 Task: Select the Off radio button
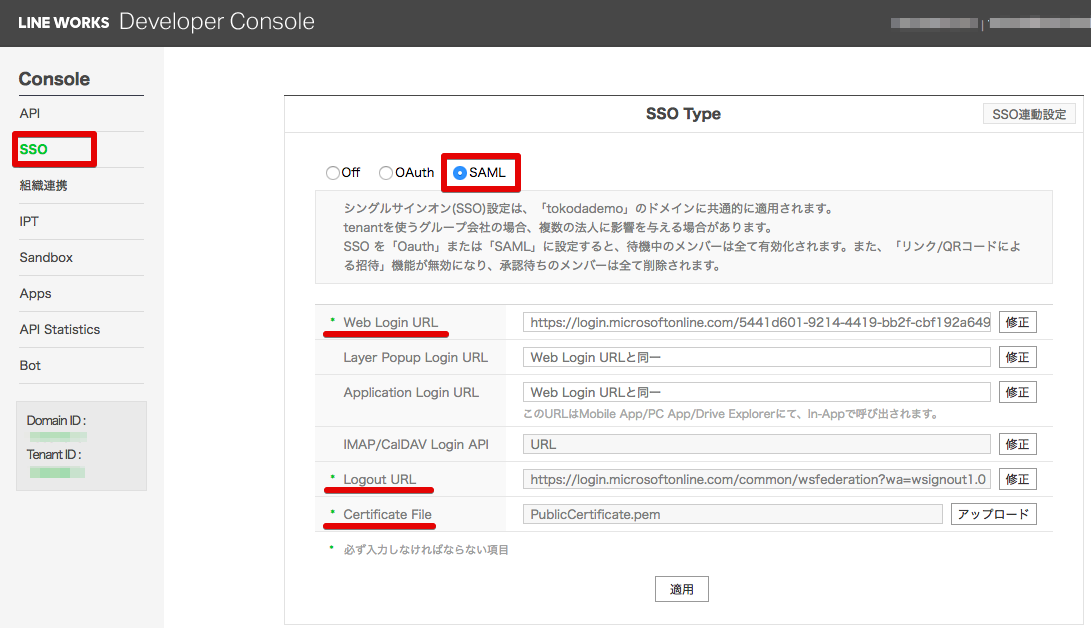click(331, 172)
